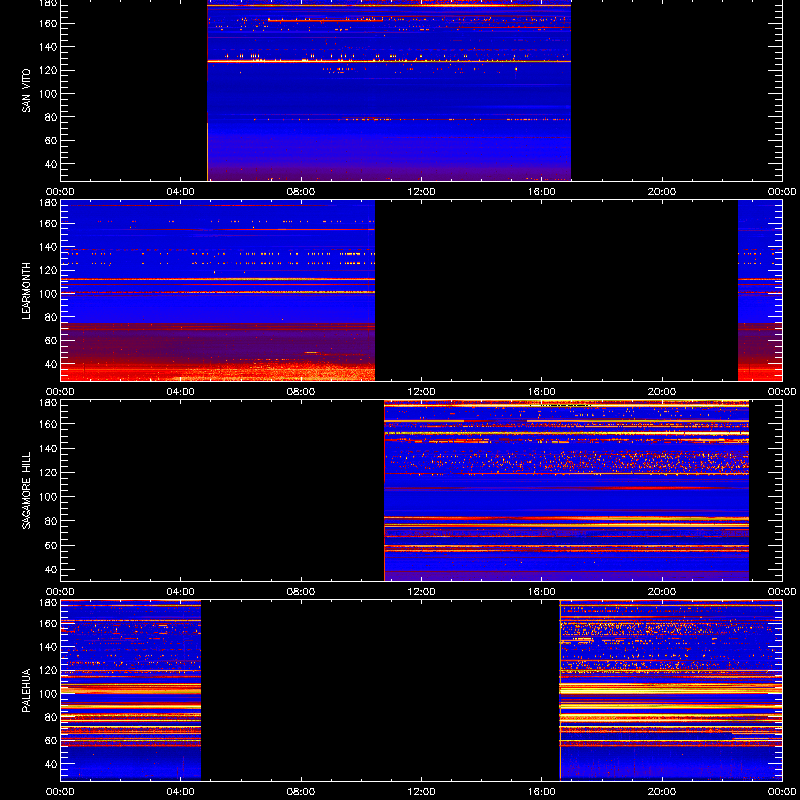Viewport: 800px width, 800px height.
Task: Click the 100 frequency label on San Vito axis
Action: coord(49,93)
